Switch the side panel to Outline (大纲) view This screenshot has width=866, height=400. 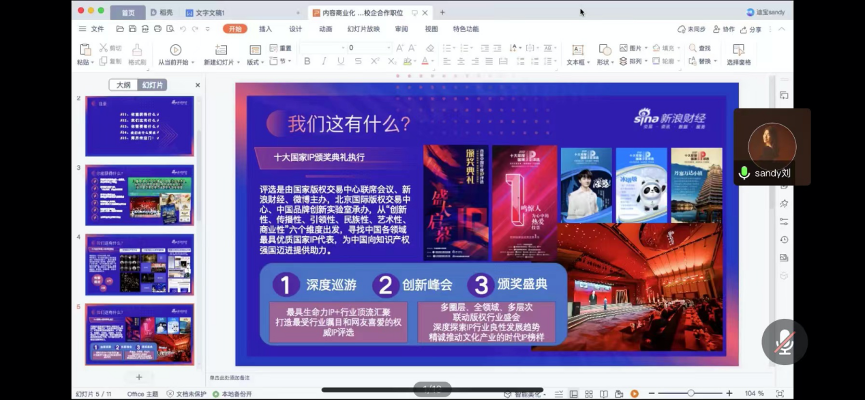[124, 85]
